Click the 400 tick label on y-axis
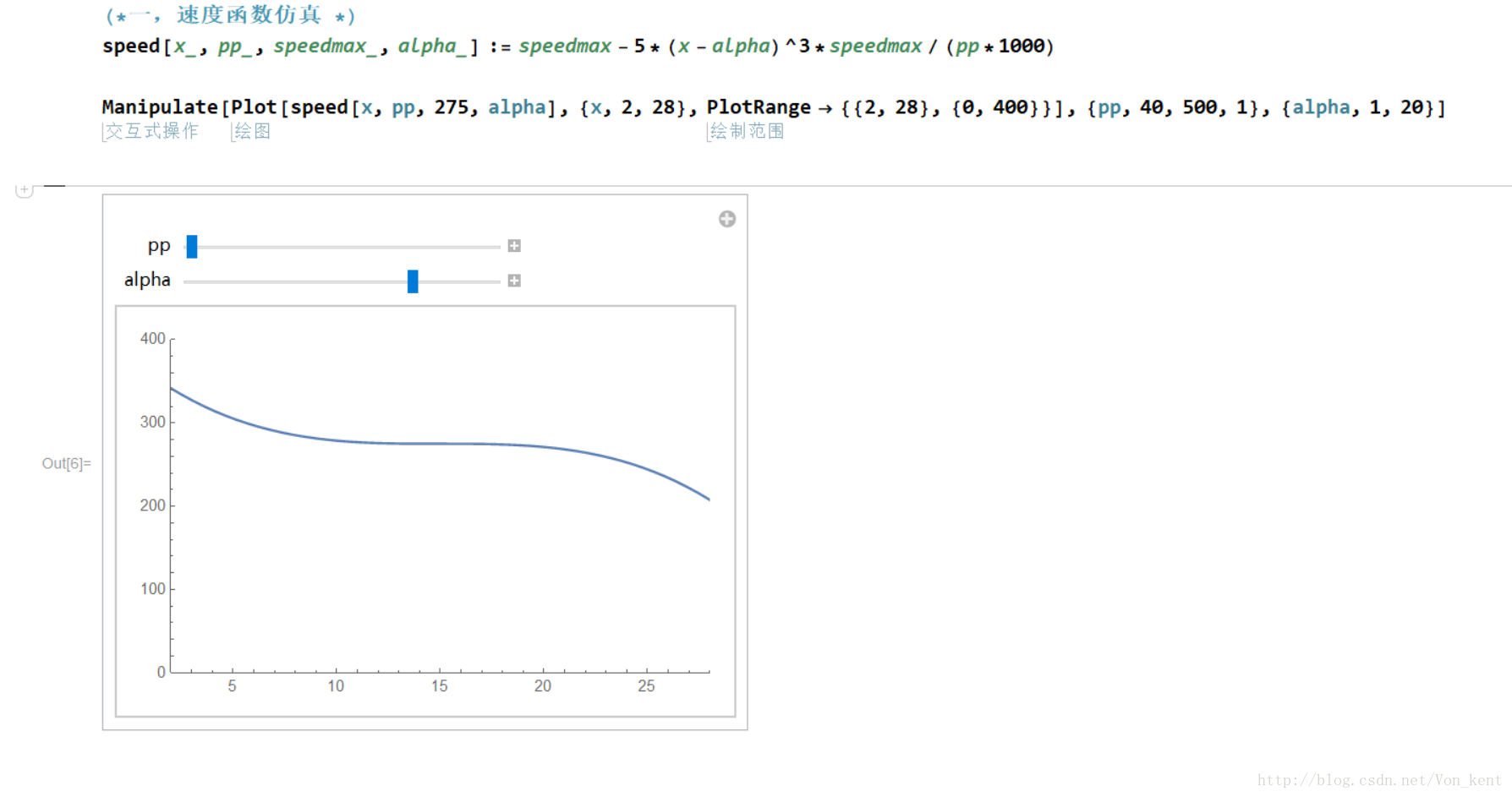The image size is (1512, 797). point(153,338)
